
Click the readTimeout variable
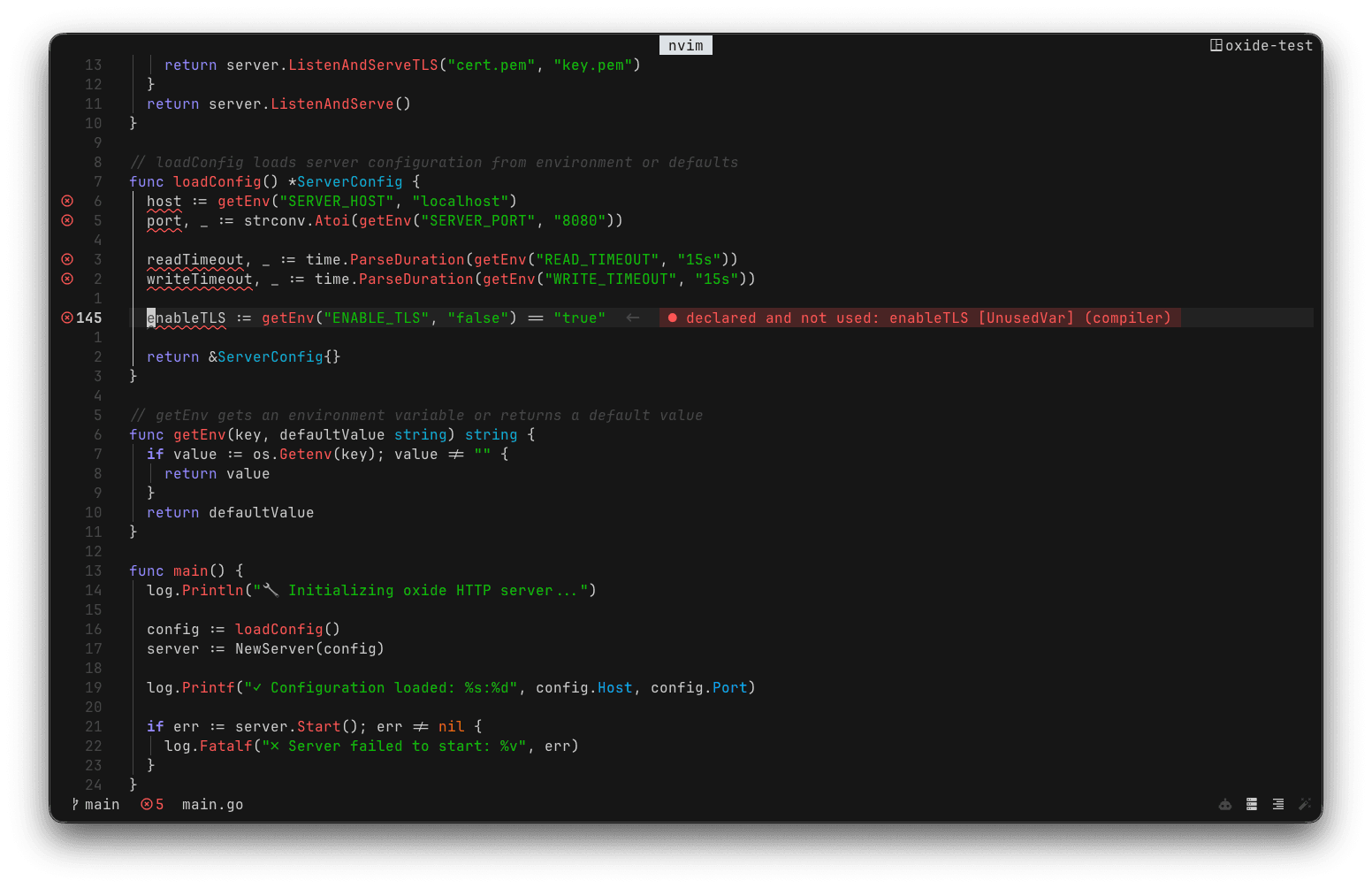pyautogui.click(x=195, y=259)
